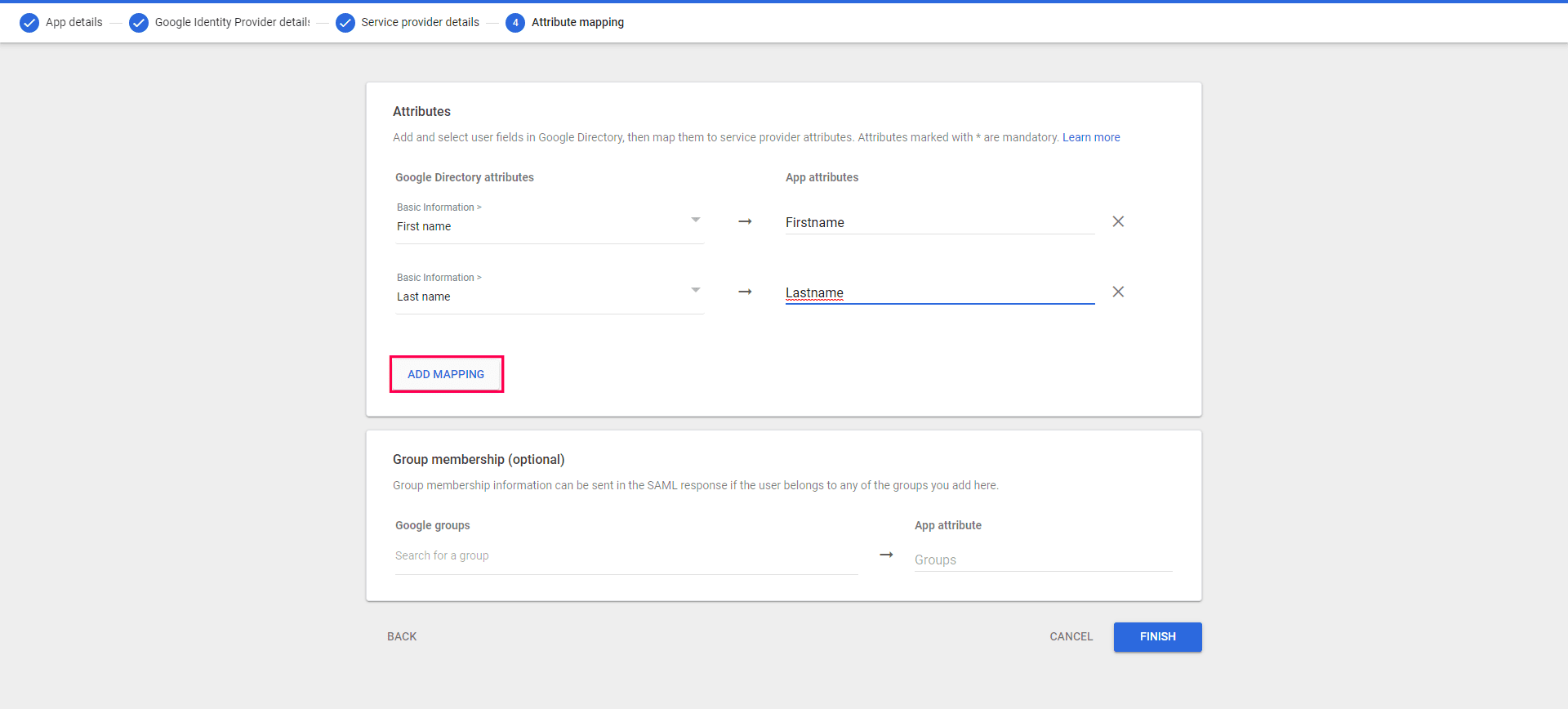Viewport: 1568px width, 709px height.
Task: Go BACK to previous step
Action: (402, 636)
